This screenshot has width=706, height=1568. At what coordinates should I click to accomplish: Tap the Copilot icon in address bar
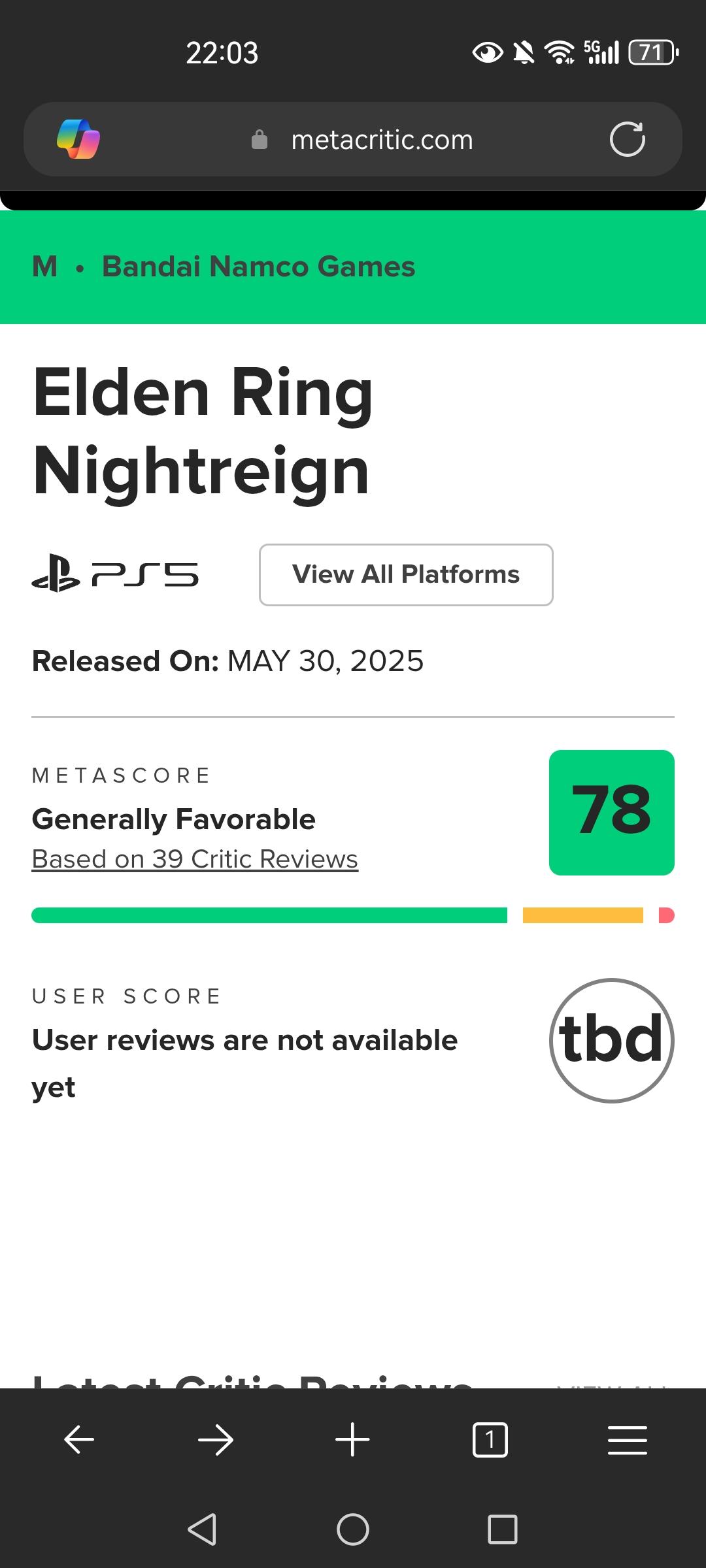78,139
